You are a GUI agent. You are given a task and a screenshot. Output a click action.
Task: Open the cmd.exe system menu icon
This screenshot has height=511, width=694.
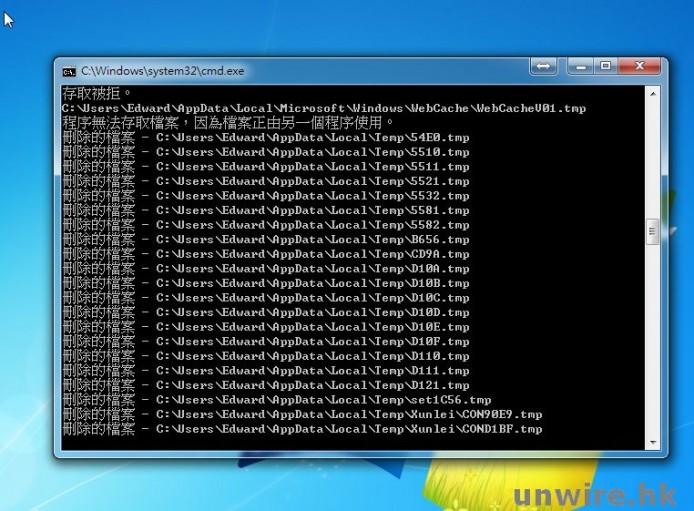[x=69, y=71]
